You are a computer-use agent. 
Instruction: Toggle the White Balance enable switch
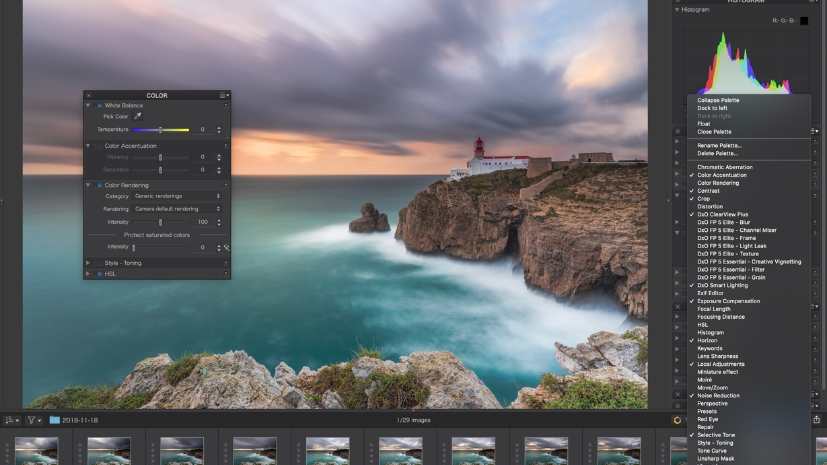tap(99, 105)
